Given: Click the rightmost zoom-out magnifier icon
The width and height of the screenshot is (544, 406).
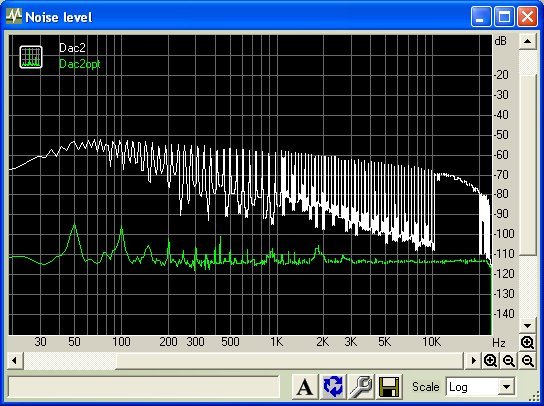Looking at the screenshot, I should click(528, 361).
